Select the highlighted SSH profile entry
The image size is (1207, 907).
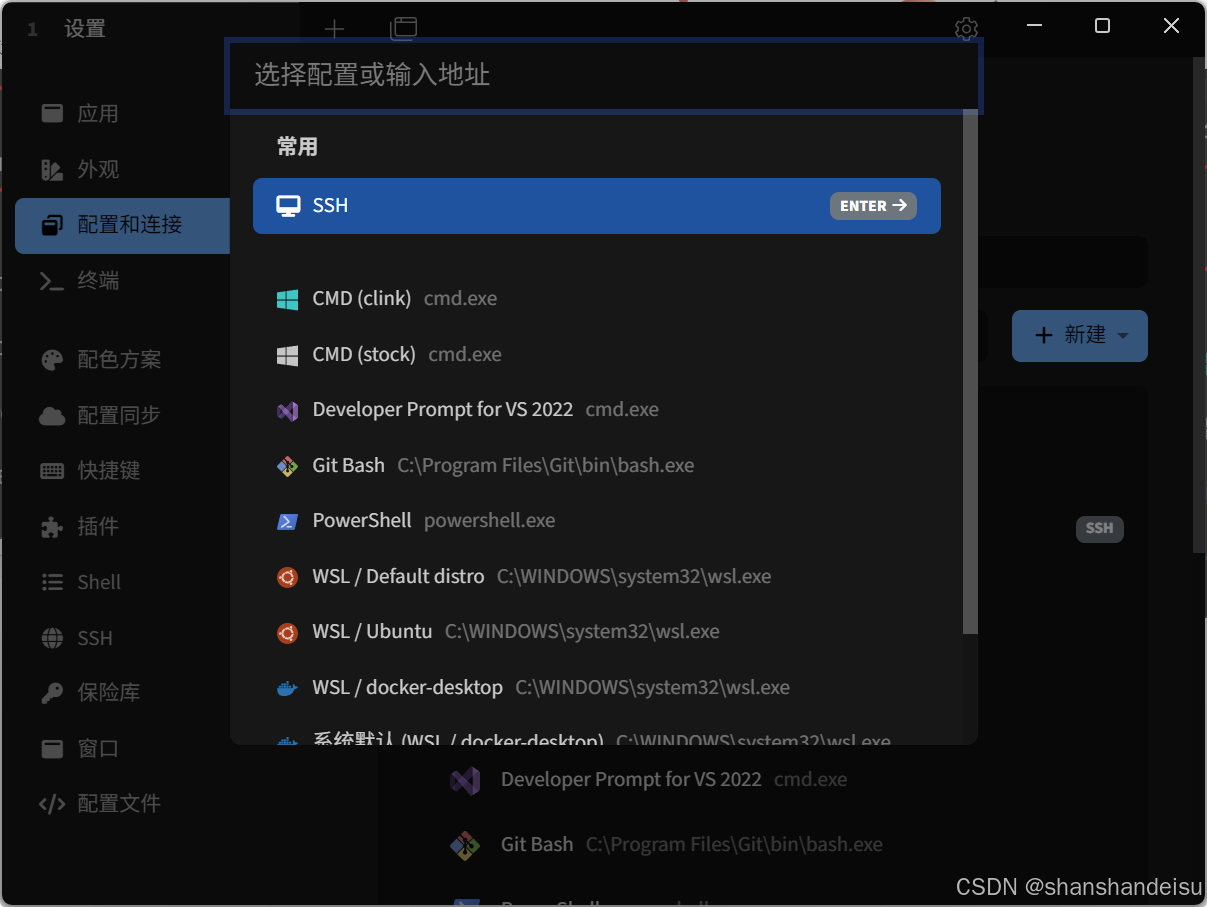tap(597, 206)
